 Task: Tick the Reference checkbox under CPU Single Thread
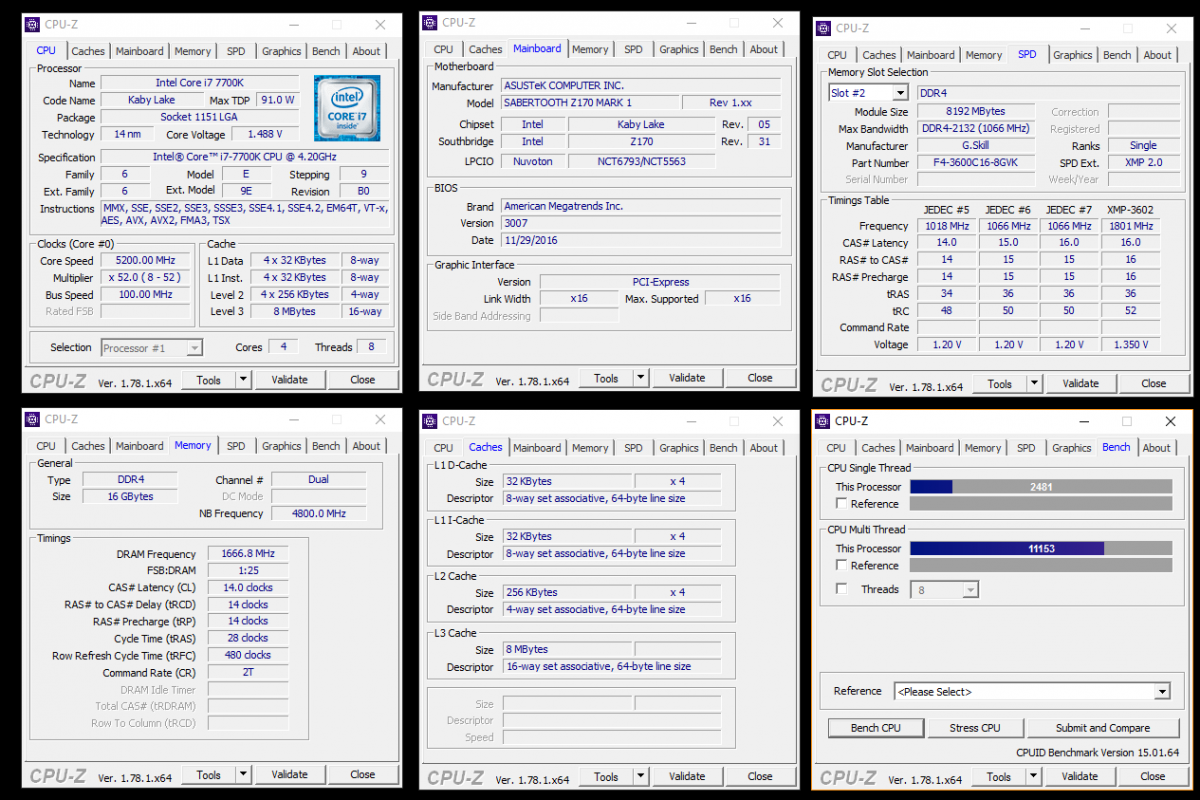[842, 504]
